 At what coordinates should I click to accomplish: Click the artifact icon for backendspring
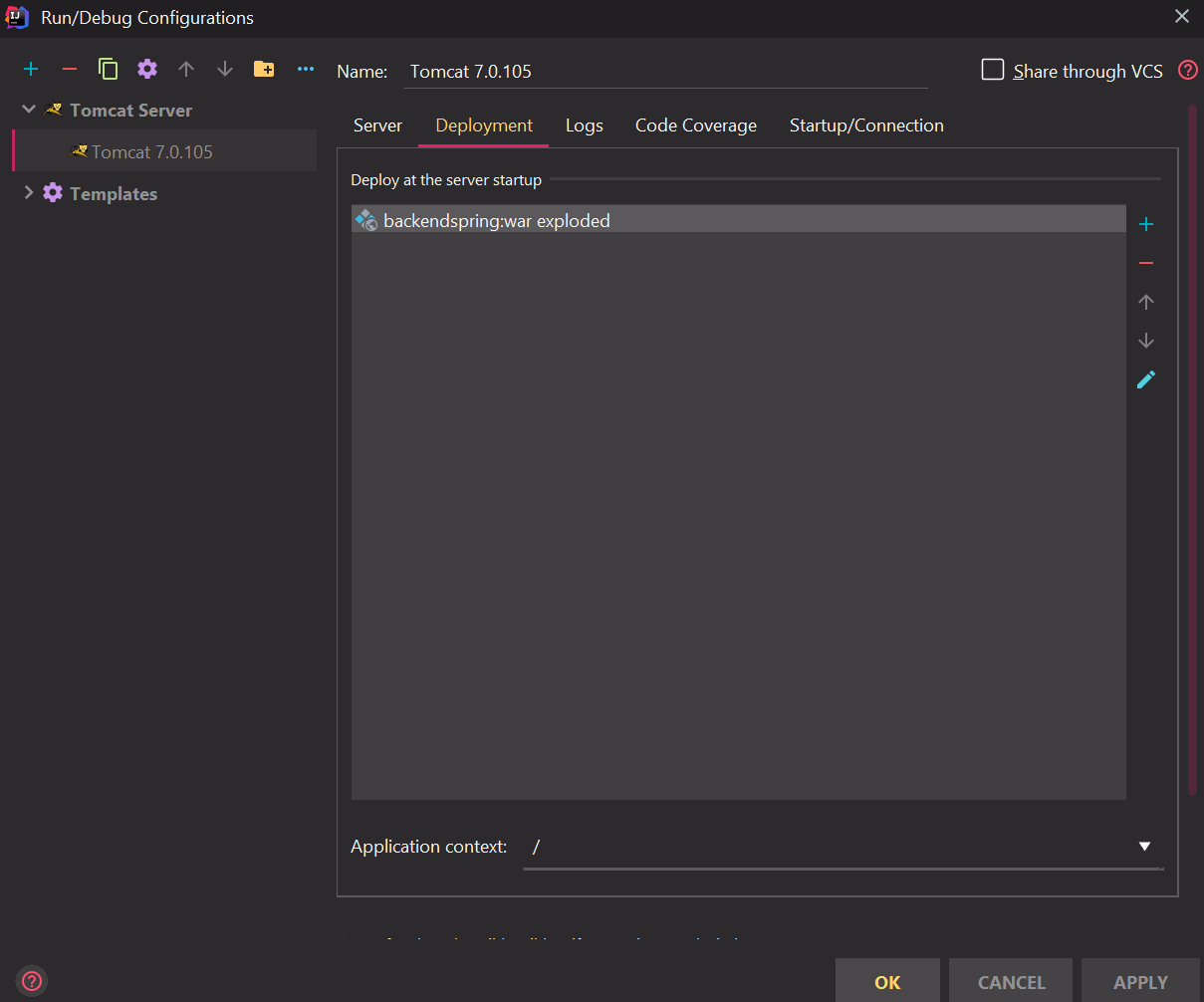366,220
